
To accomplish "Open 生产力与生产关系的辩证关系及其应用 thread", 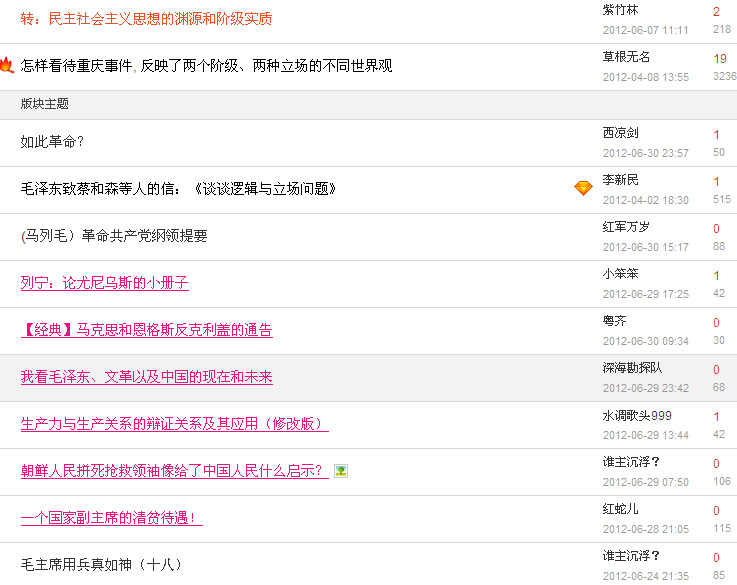I will tap(174, 424).
